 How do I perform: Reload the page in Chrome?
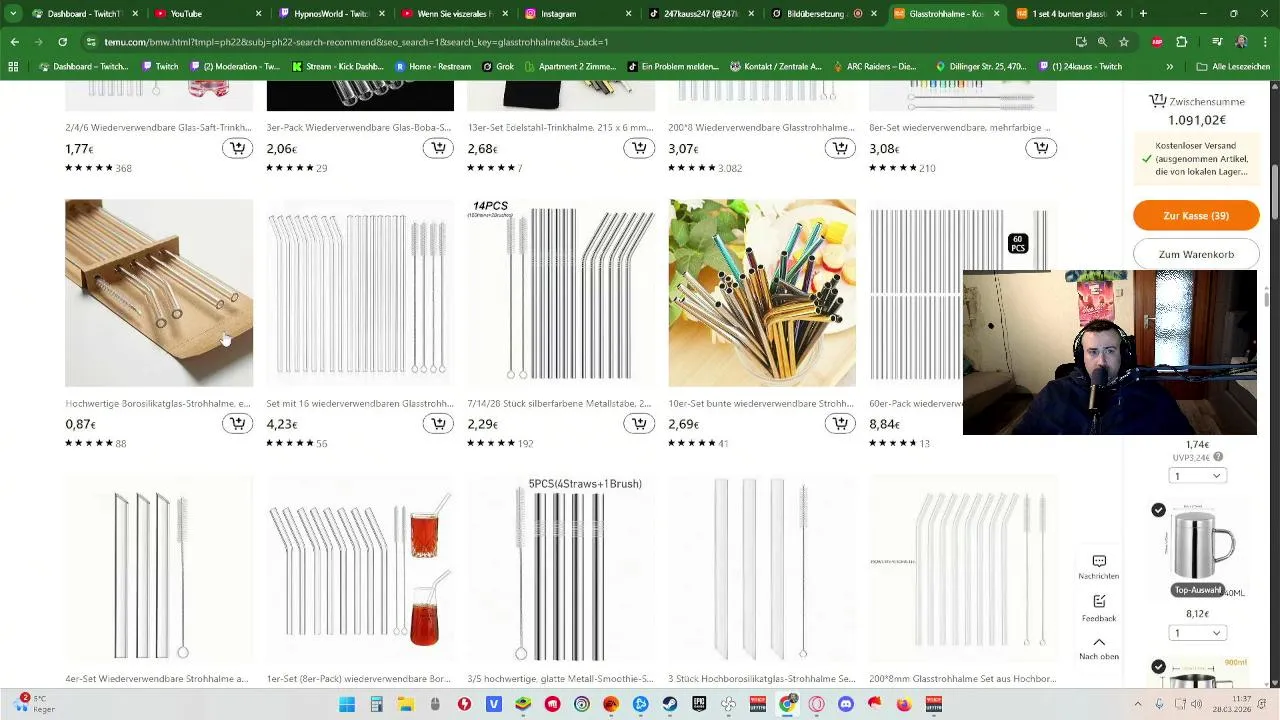coord(62,42)
